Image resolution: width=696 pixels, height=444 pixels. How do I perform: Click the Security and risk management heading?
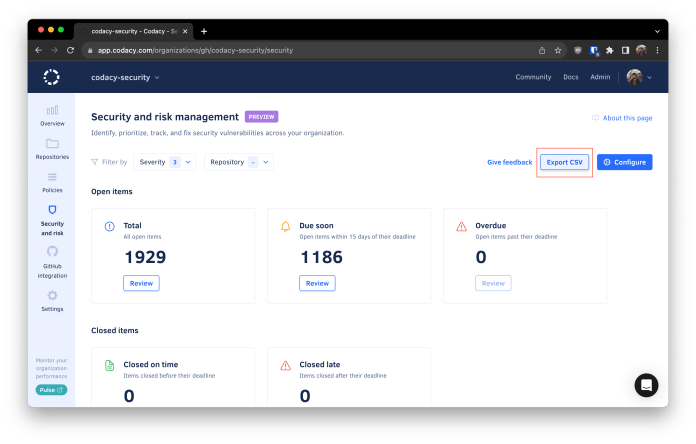click(x=165, y=117)
